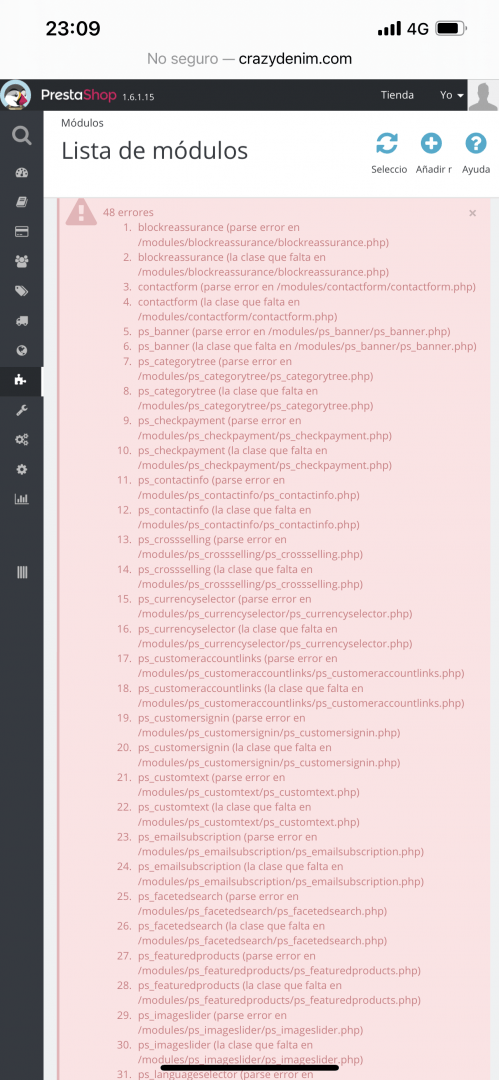Open the Localization globe icon
Screen dimensions: 499x1080
click(21, 351)
